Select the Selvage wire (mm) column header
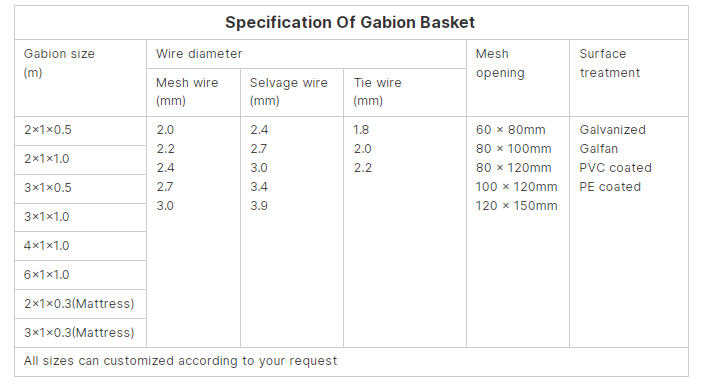The width and height of the screenshot is (712, 386). coord(292,93)
